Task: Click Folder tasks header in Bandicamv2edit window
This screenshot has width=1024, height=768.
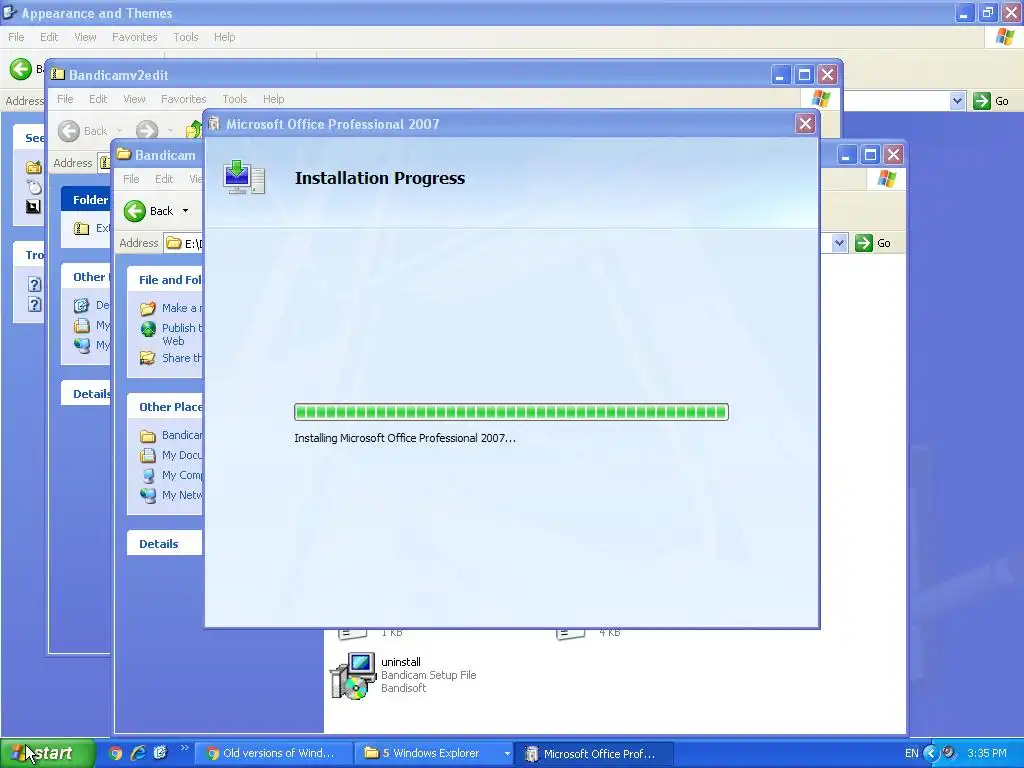Action: (86, 200)
